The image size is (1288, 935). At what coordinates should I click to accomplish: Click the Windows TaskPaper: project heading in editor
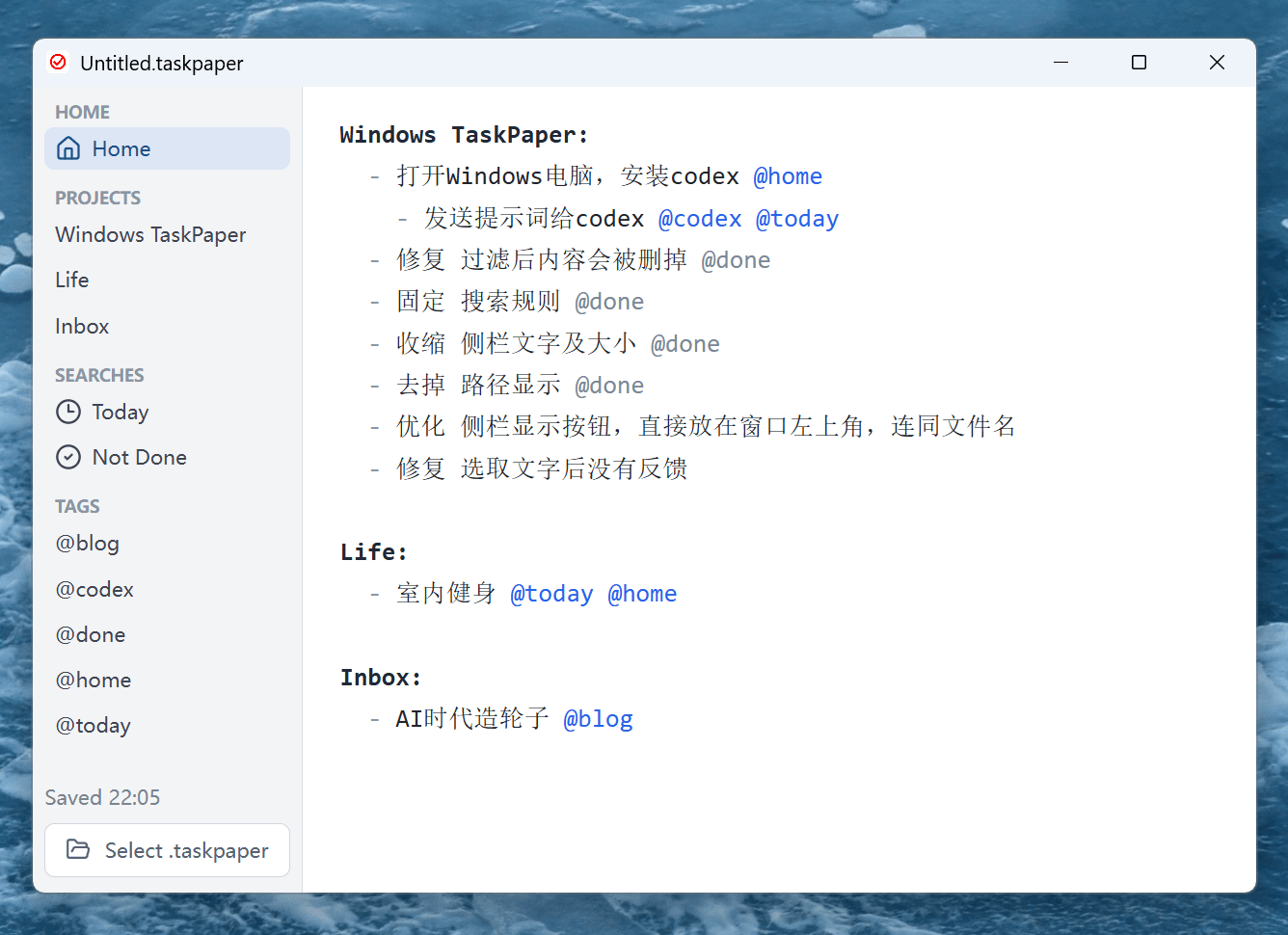[x=464, y=135]
